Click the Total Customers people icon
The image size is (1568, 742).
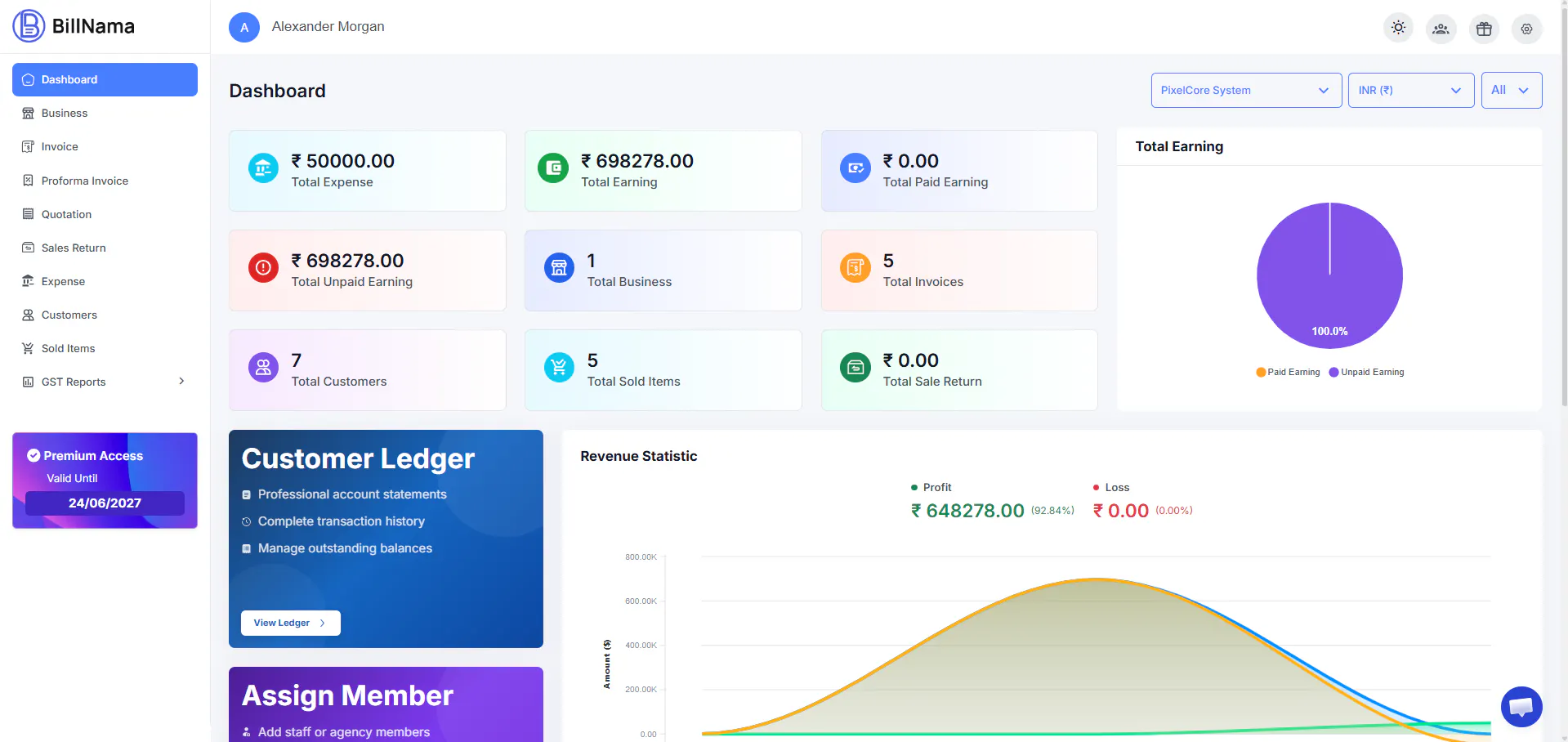pos(263,368)
